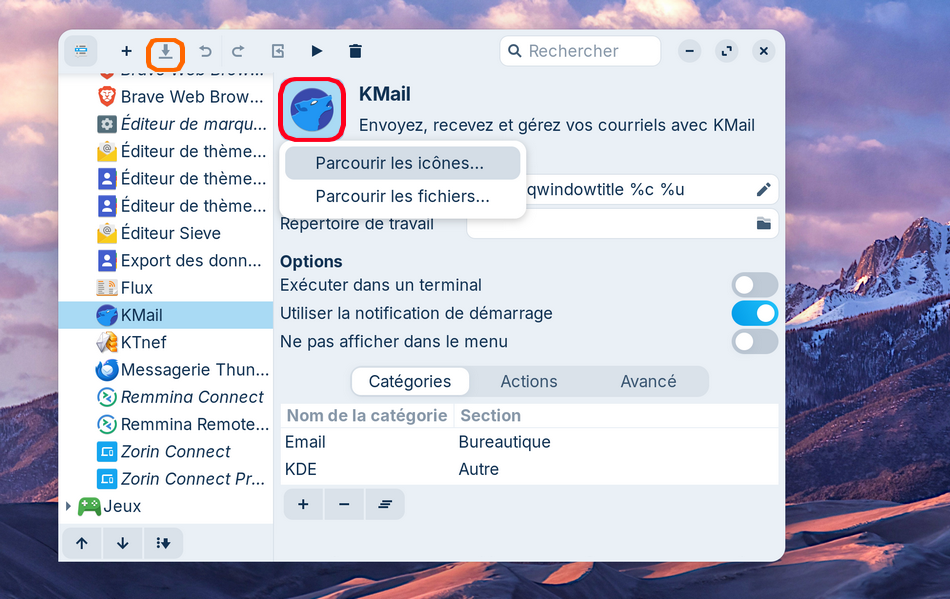Click the add new launcher plus icon
The height and width of the screenshot is (599, 950).
[x=126, y=51]
